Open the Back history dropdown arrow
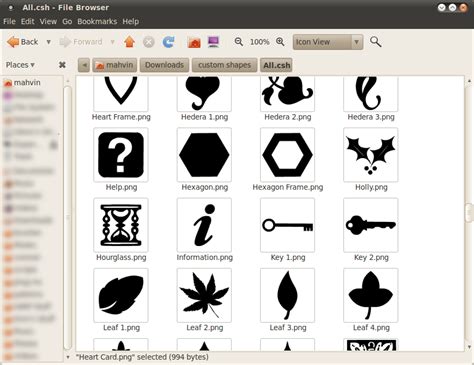Image resolution: width=474 pixels, height=365 pixels. point(49,42)
